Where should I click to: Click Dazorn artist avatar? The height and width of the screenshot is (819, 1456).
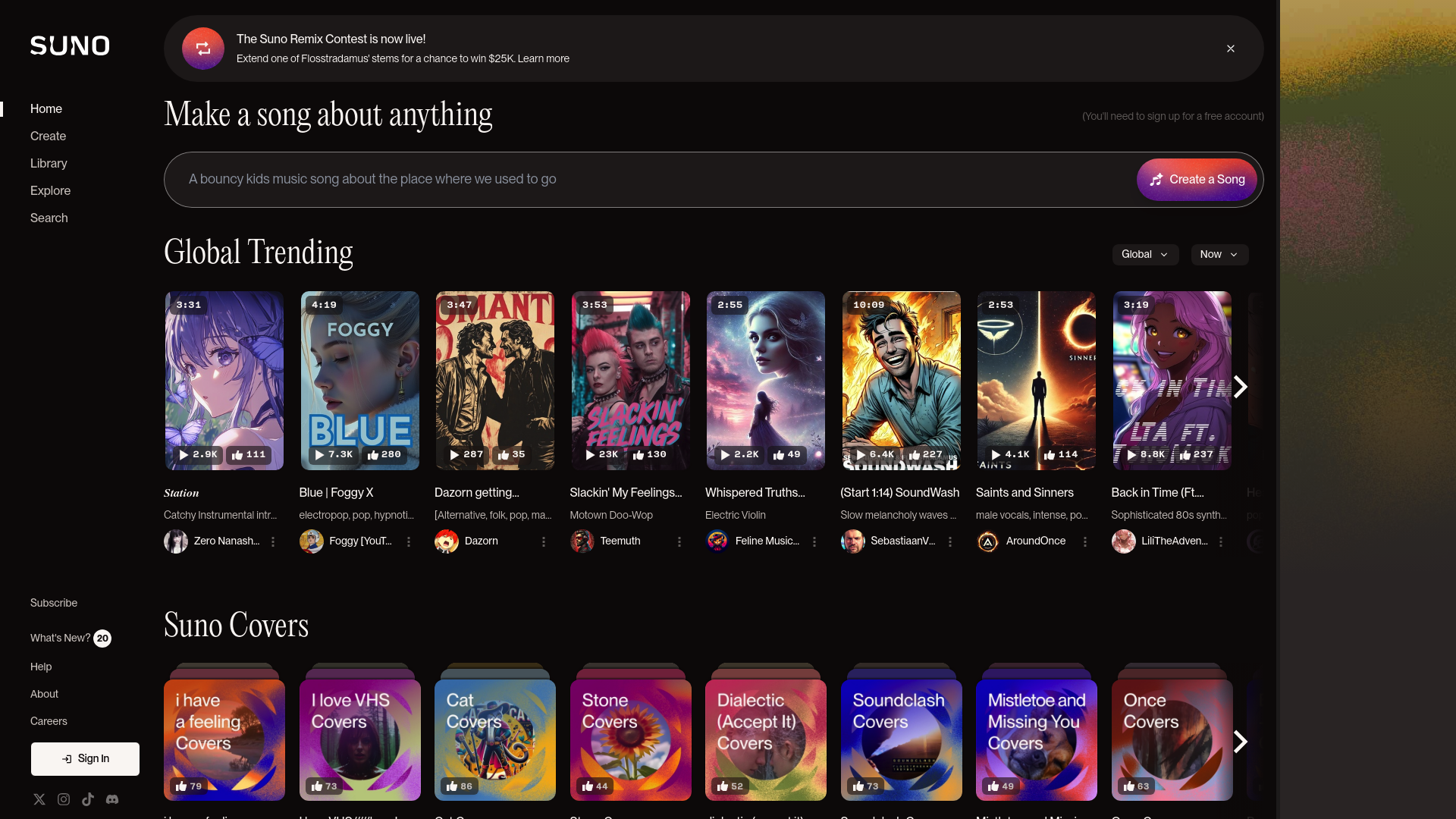447,541
